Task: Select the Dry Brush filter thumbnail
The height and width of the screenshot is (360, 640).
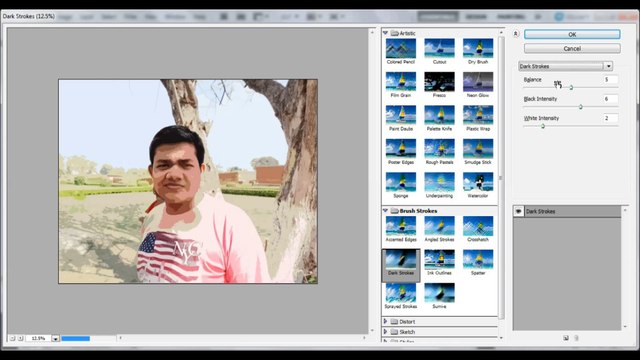Action: point(478,48)
